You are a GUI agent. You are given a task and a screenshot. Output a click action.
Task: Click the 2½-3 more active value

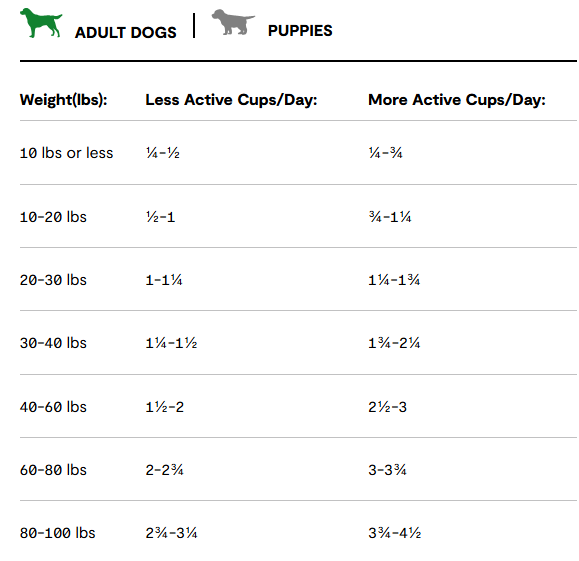click(387, 407)
